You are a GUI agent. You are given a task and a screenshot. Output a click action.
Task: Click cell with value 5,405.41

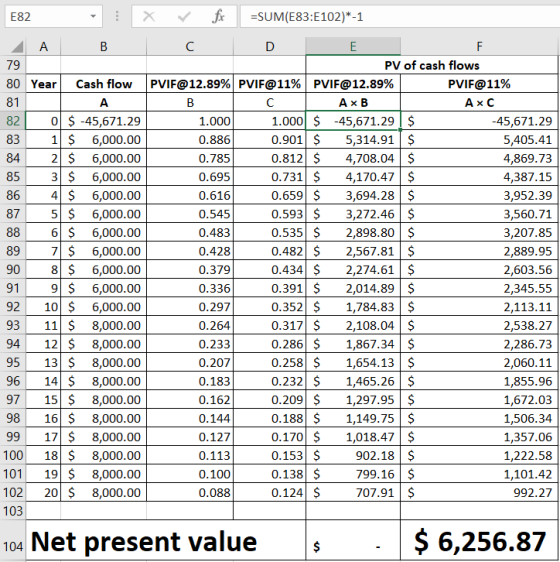click(x=479, y=139)
